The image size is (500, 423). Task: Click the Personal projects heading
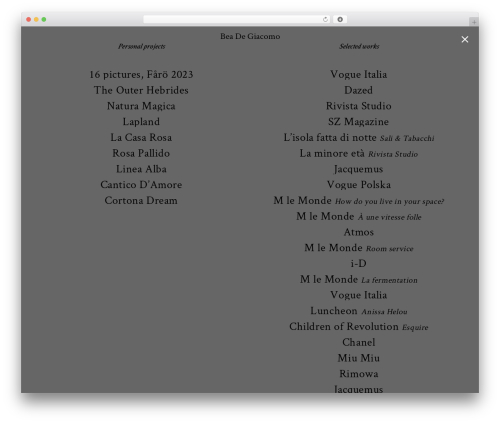tap(142, 46)
